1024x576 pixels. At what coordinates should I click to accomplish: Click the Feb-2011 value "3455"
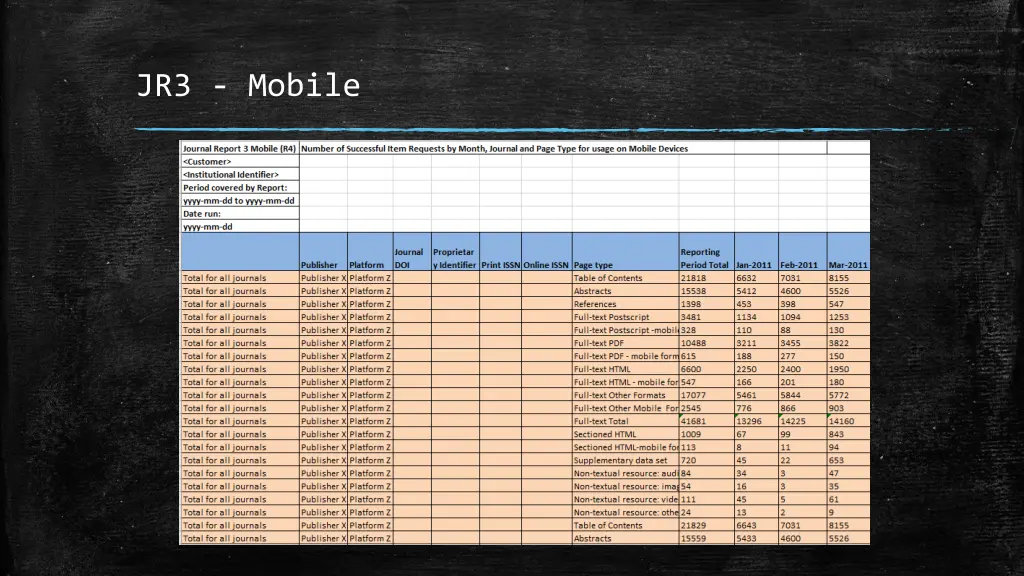tap(802, 343)
